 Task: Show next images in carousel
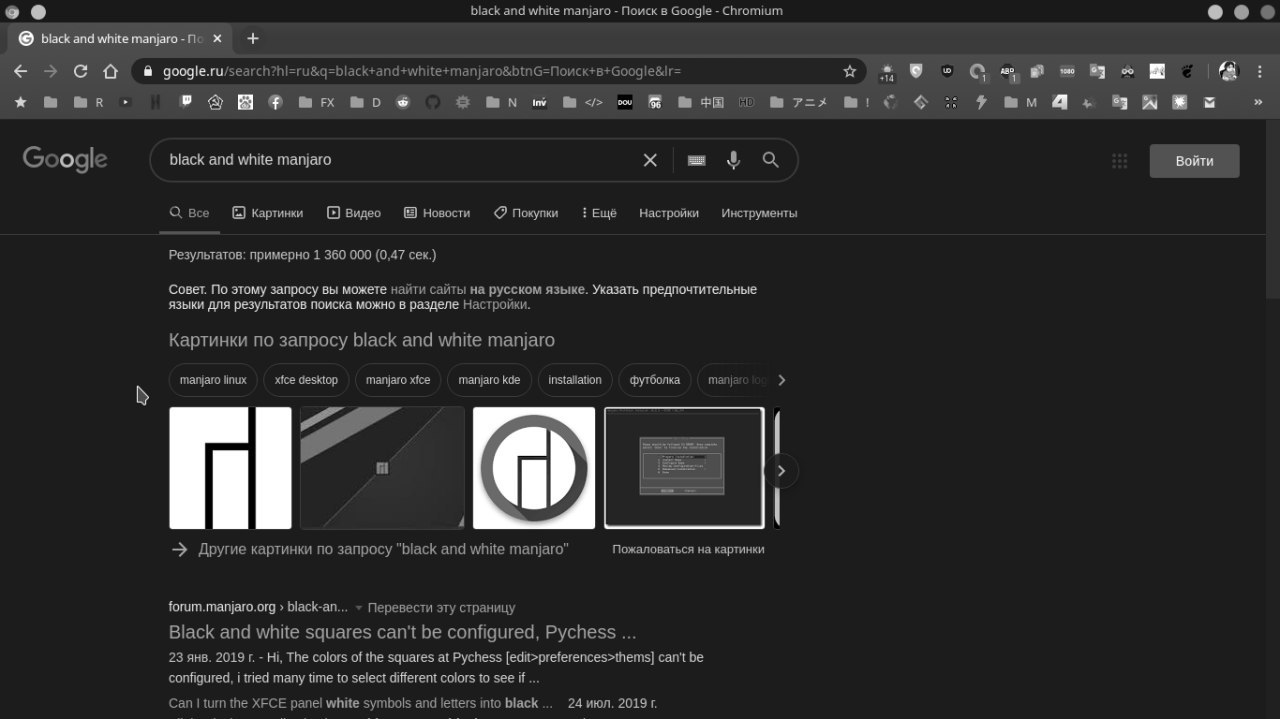pos(781,471)
